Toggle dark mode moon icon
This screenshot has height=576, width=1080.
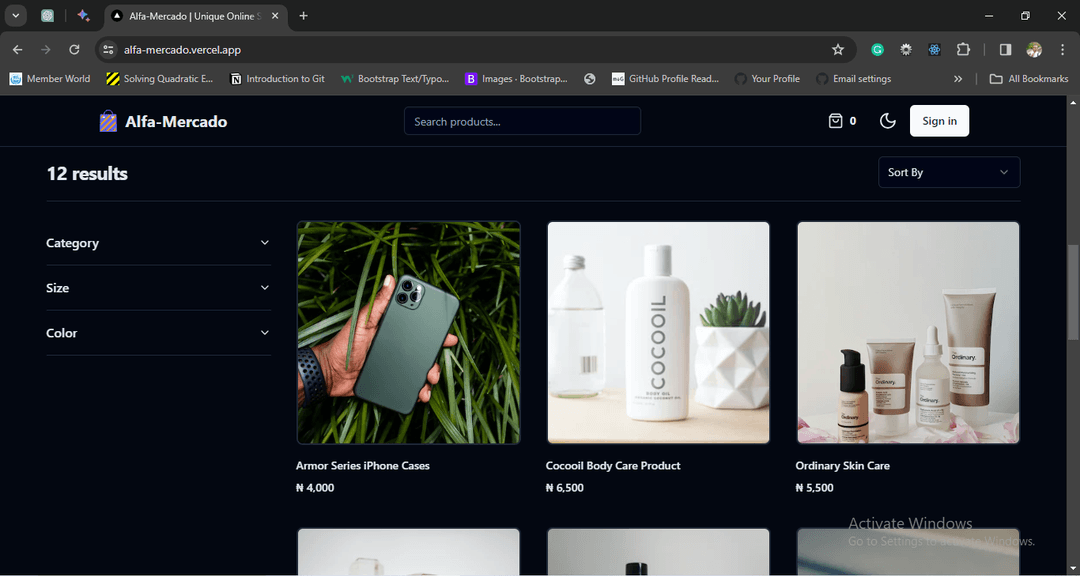888,121
